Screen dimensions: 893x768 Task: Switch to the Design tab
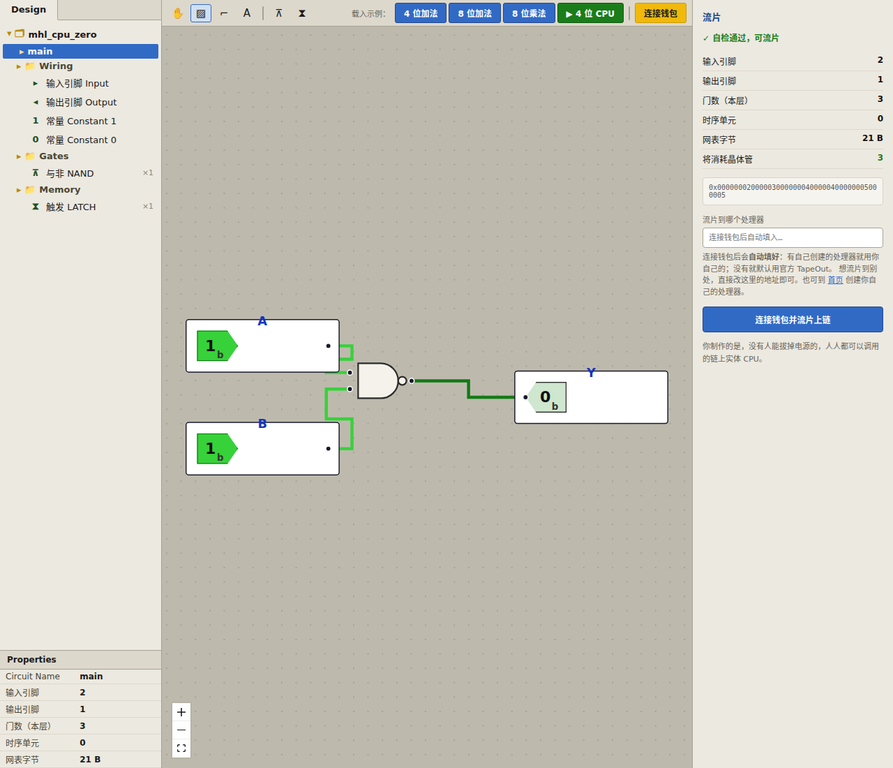coord(28,10)
